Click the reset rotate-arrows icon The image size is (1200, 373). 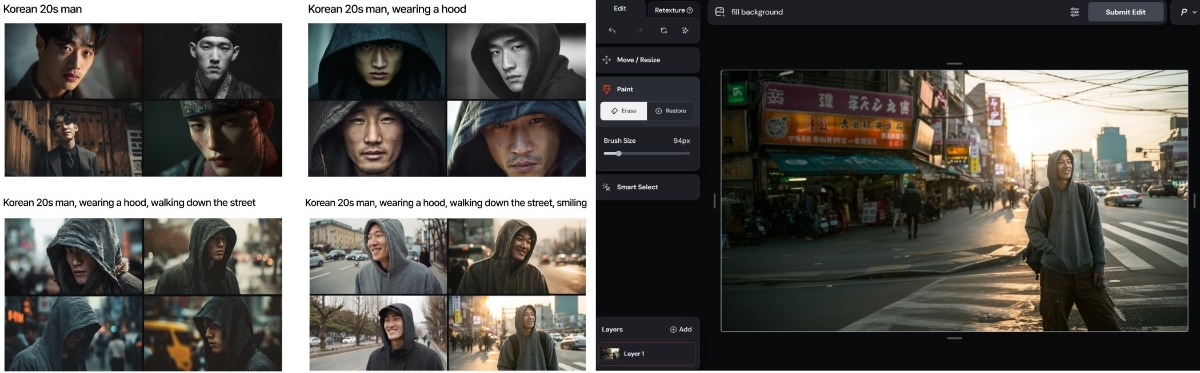pyautogui.click(x=663, y=31)
